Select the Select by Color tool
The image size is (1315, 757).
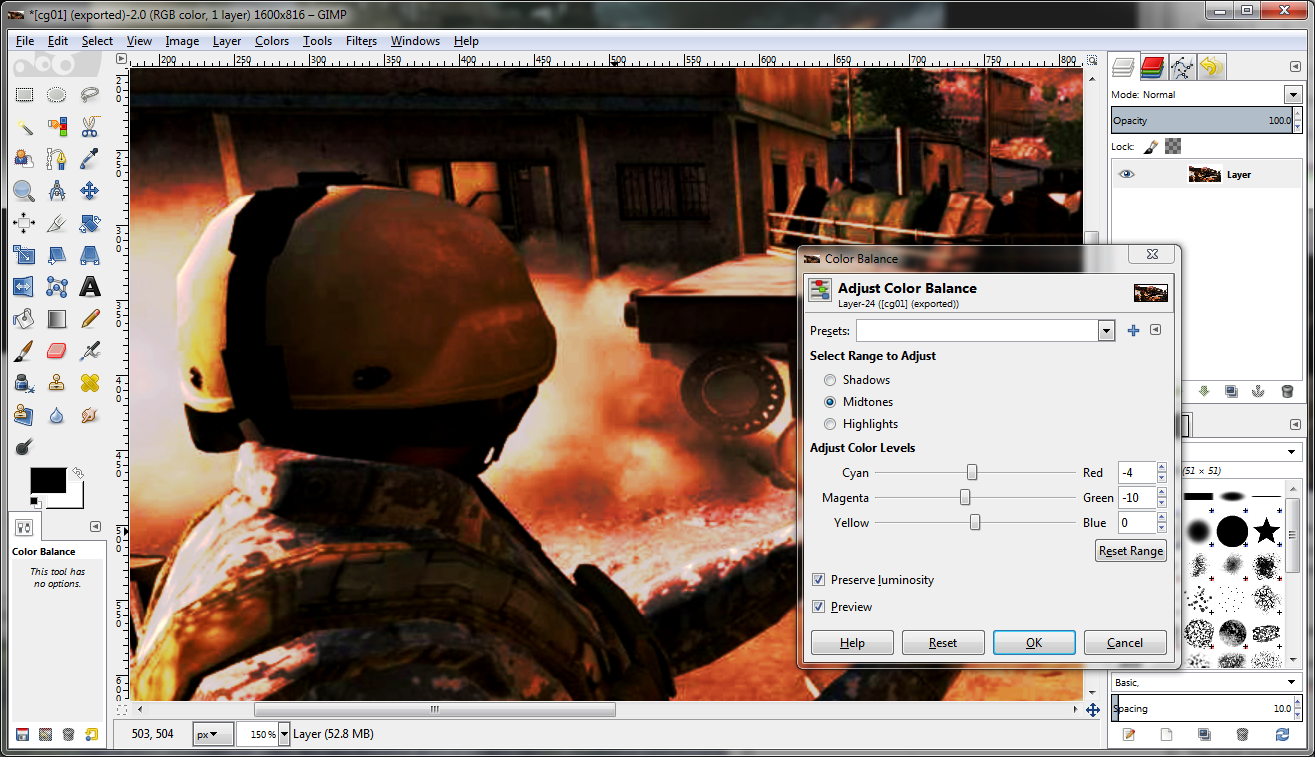point(57,127)
